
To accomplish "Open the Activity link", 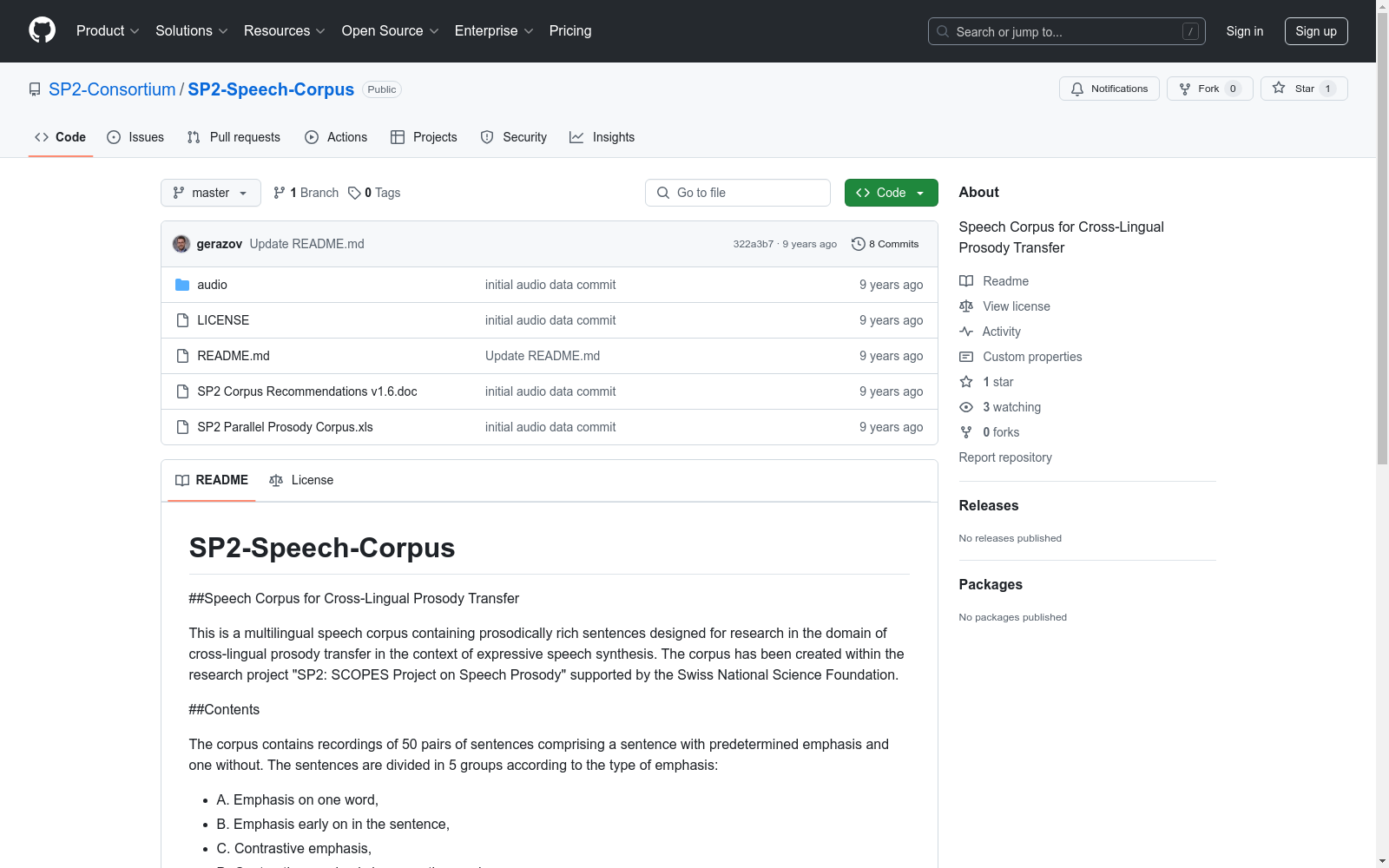I will (x=991, y=332).
